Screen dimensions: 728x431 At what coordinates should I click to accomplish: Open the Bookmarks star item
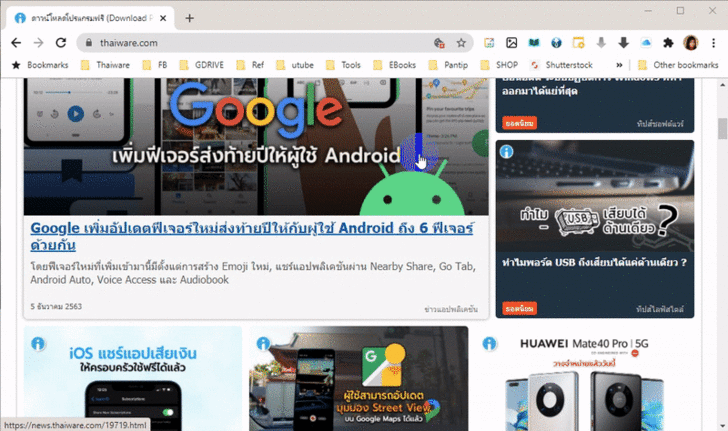pos(40,65)
